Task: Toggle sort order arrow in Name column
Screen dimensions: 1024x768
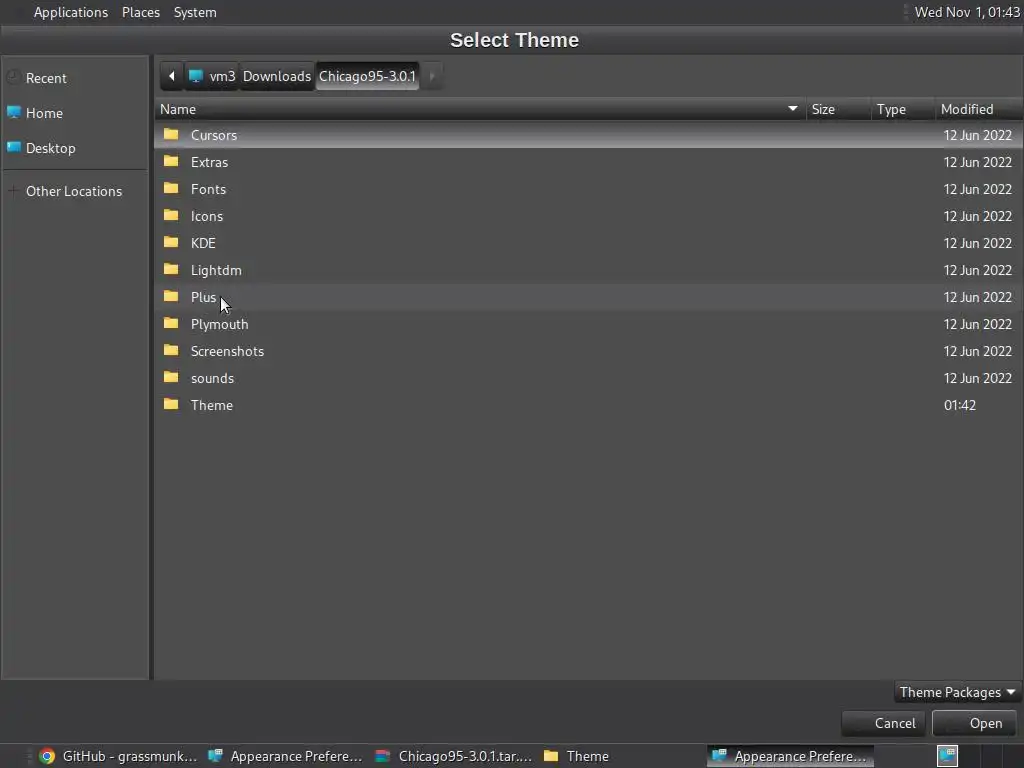Action: pos(793,108)
